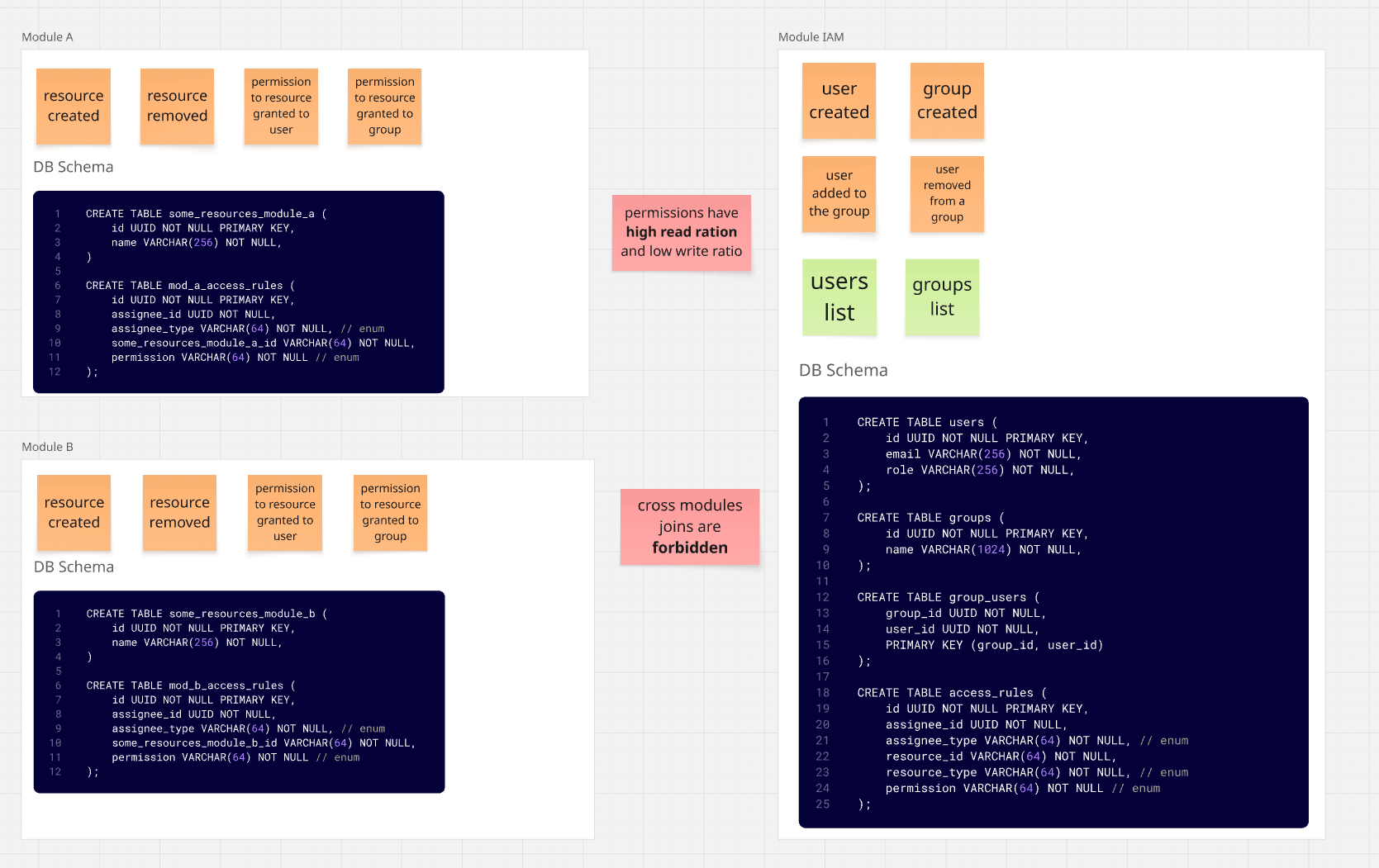Click the 'DB Schema' heading in Module IAM
The width and height of the screenshot is (1379, 868).
tap(843, 371)
